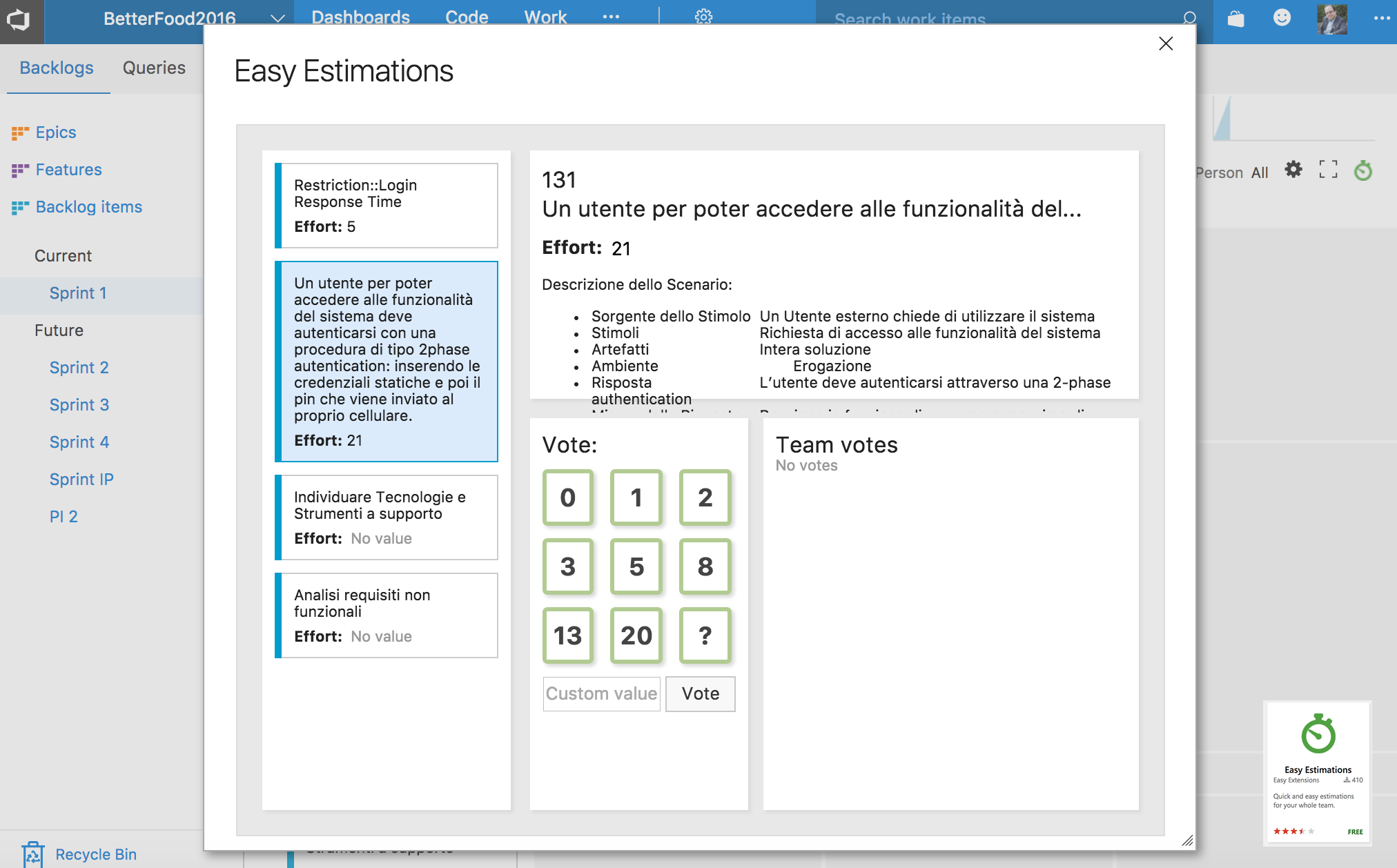Click the Epics icon in sidebar

click(x=19, y=131)
